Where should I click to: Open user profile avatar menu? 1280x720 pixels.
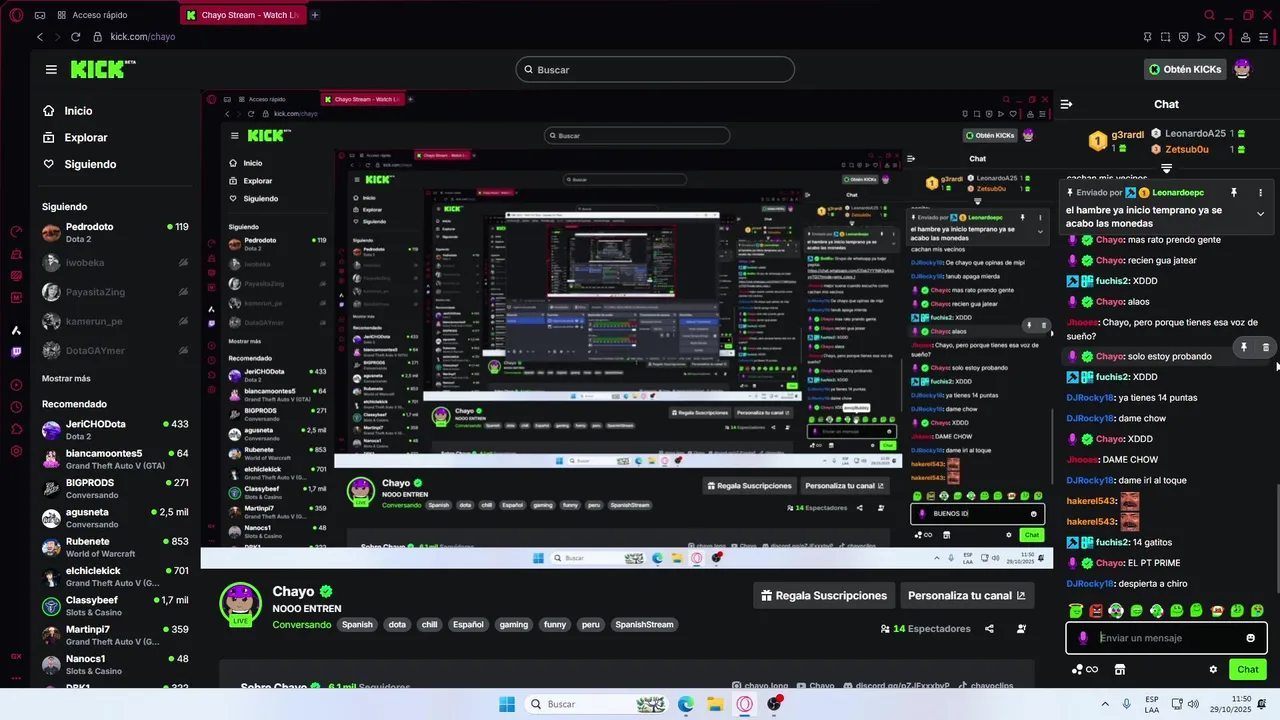pos(1242,69)
